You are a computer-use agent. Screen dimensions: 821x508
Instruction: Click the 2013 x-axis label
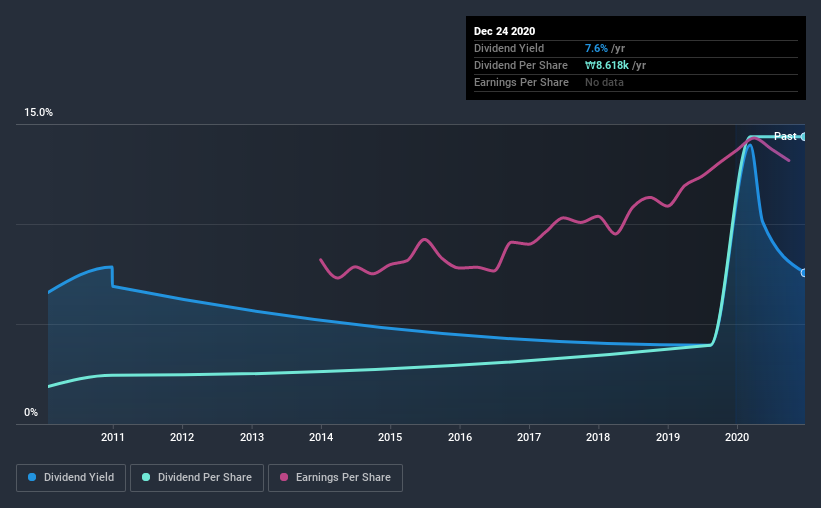coord(252,437)
